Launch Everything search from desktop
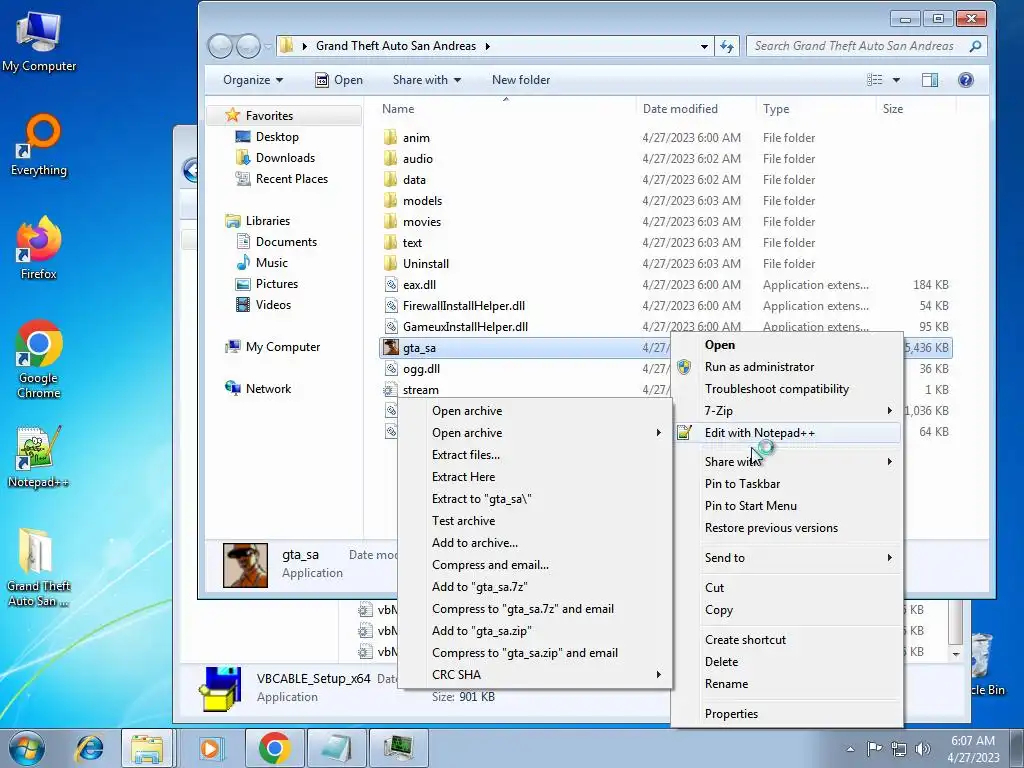 [39, 145]
